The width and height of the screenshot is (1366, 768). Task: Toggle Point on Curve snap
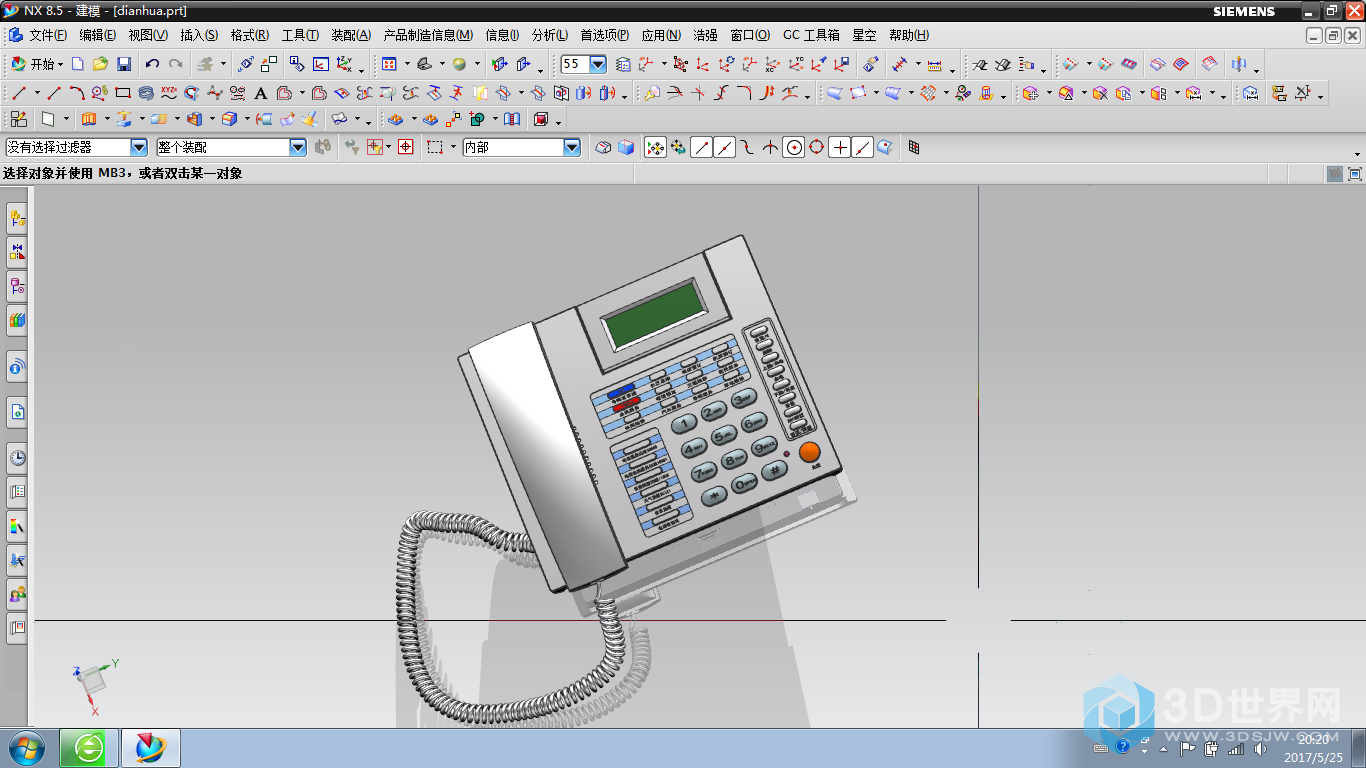click(x=863, y=147)
